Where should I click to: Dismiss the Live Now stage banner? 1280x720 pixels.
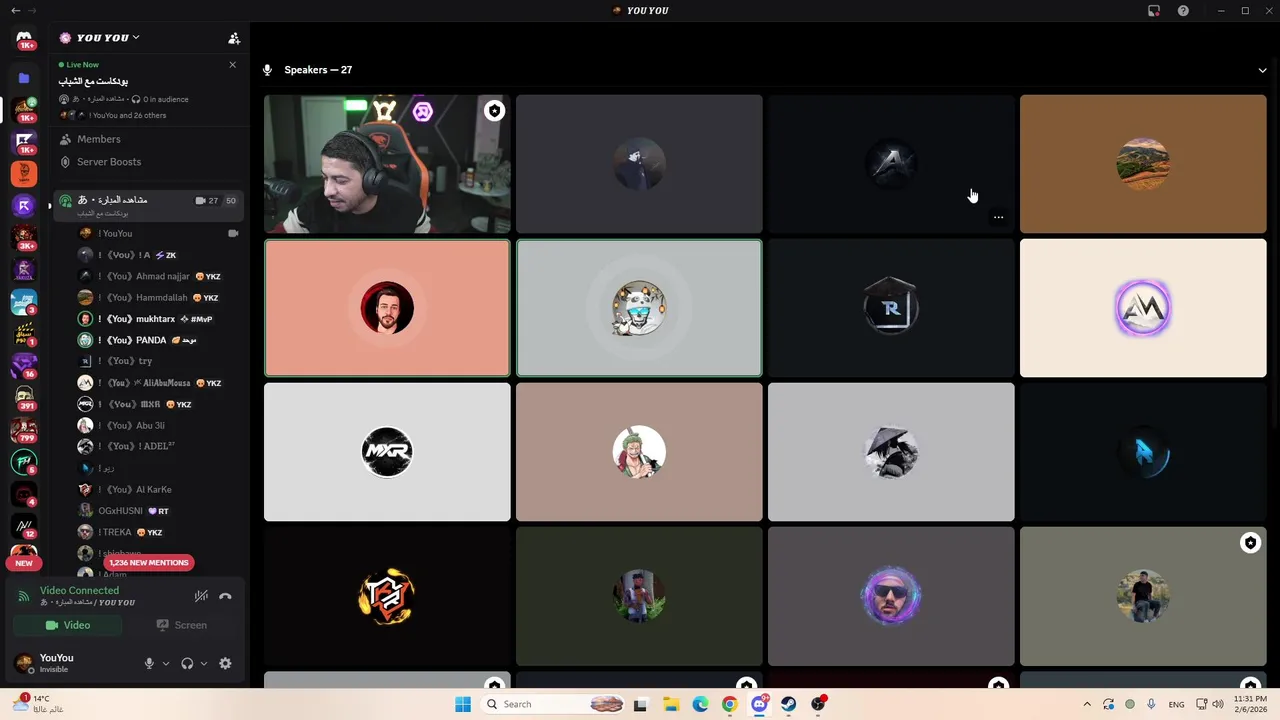point(233,65)
